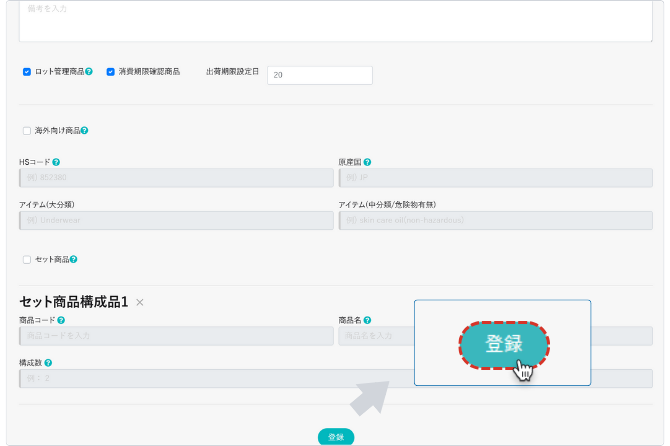Click the enlarged 登録 button in callout
This screenshot has width=670, height=446.
point(504,344)
